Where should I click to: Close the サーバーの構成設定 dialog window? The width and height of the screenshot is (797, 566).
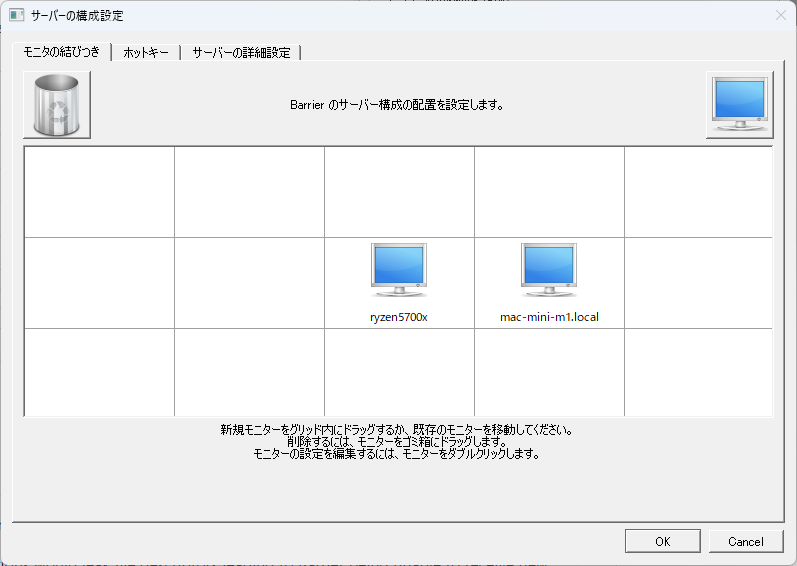[x=780, y=15]
